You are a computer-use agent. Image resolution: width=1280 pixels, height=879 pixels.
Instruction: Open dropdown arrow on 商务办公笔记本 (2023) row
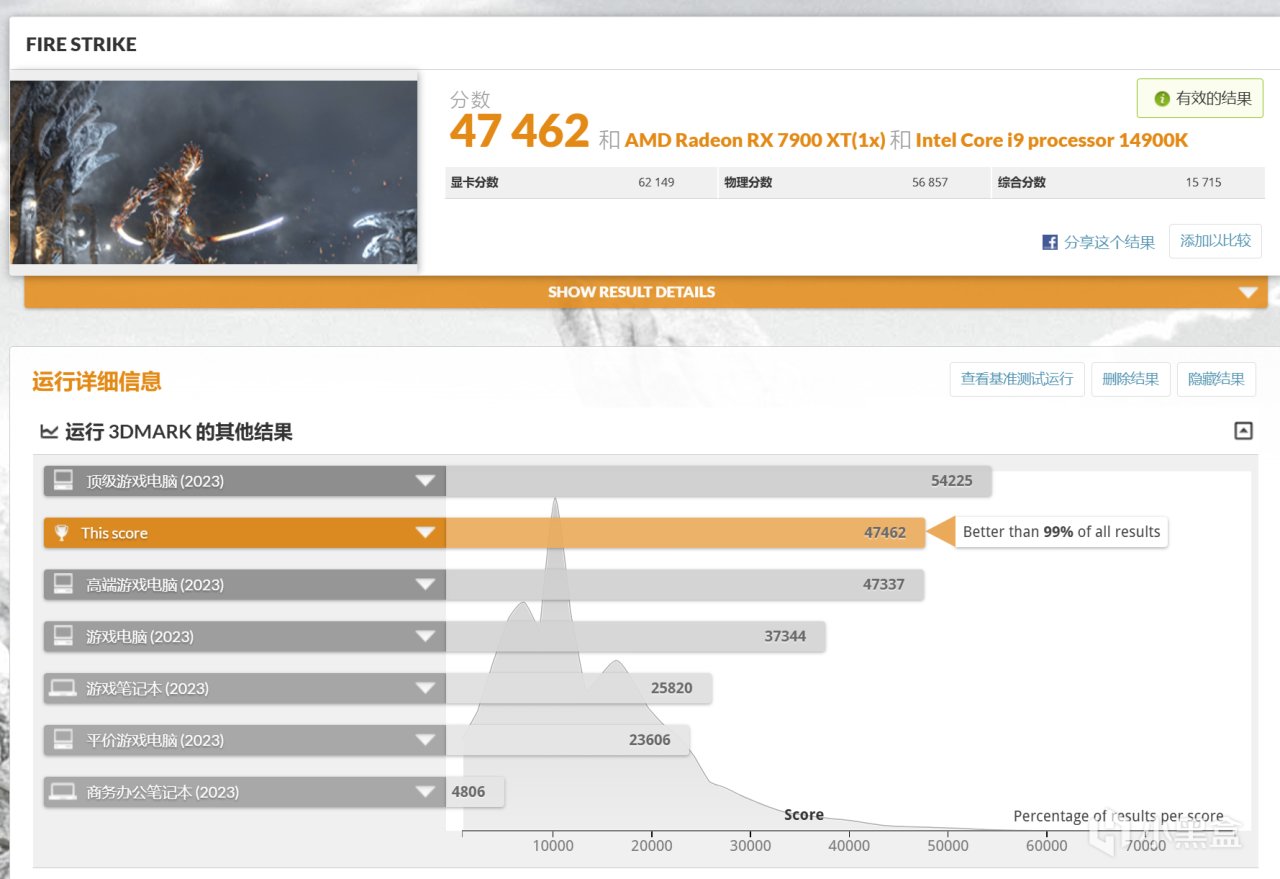tap(426, 793)
